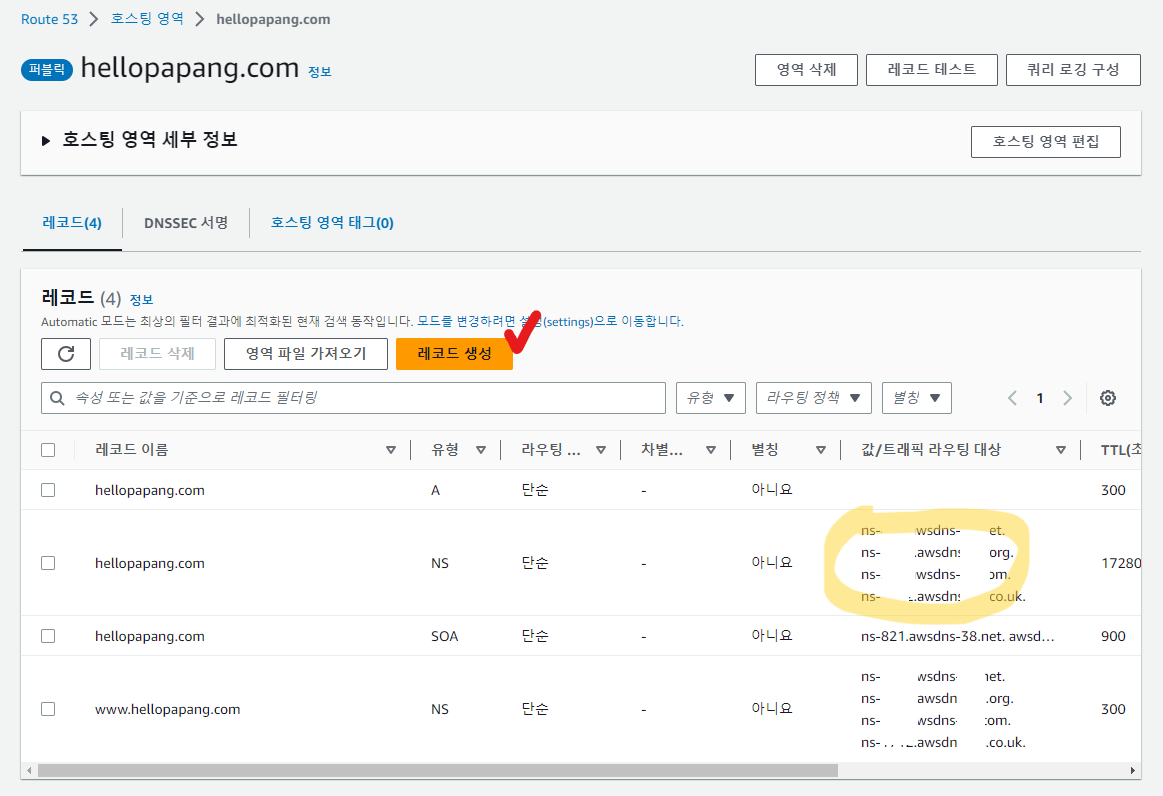Viewport: 1163px width, 796px height.
Task: Go to previous page arrow in pagination
Action: pos(1012,398)
